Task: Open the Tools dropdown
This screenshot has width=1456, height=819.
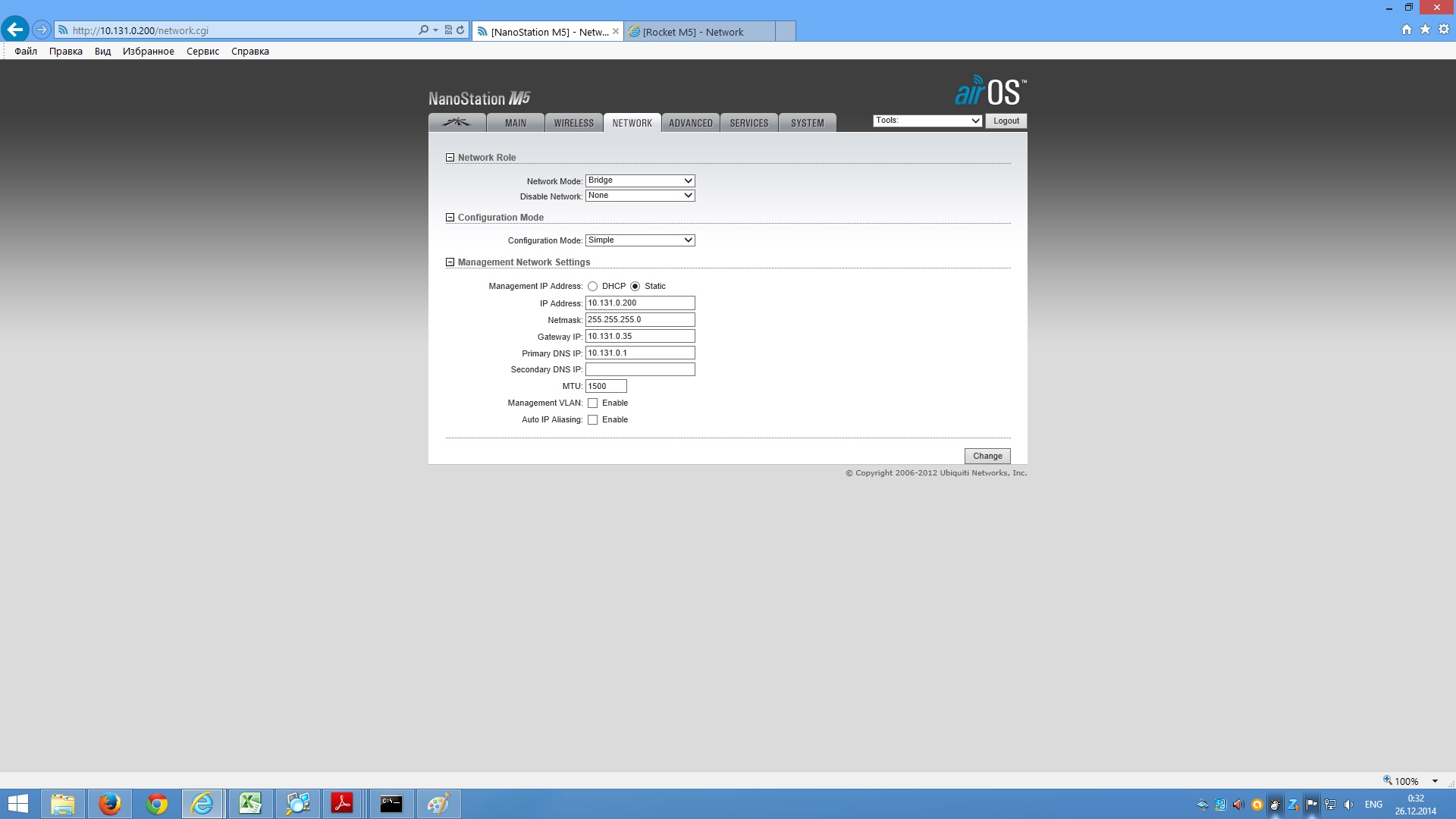Action: point(927,121)
